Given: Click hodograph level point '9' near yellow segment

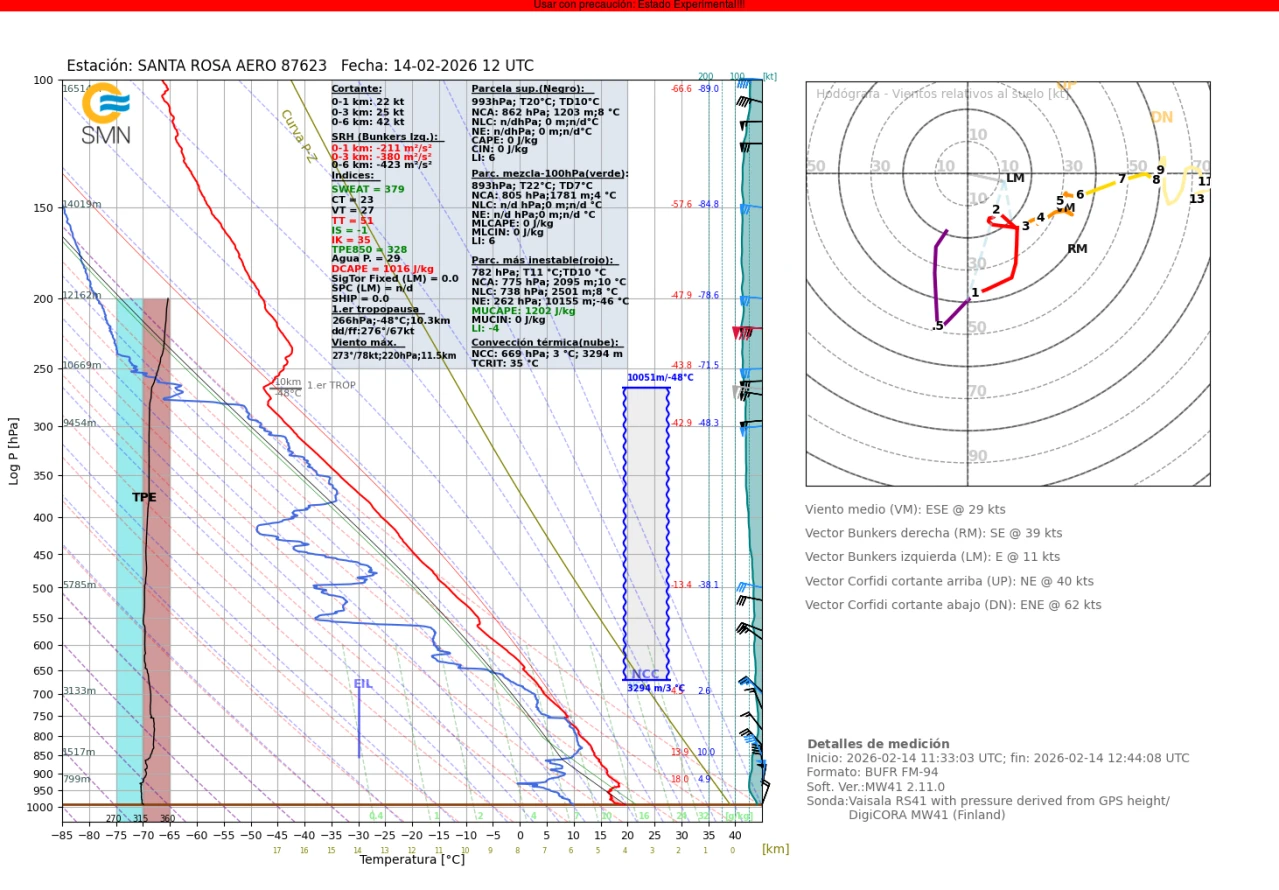Looking at the screenshot, I should click(1161, 170).
